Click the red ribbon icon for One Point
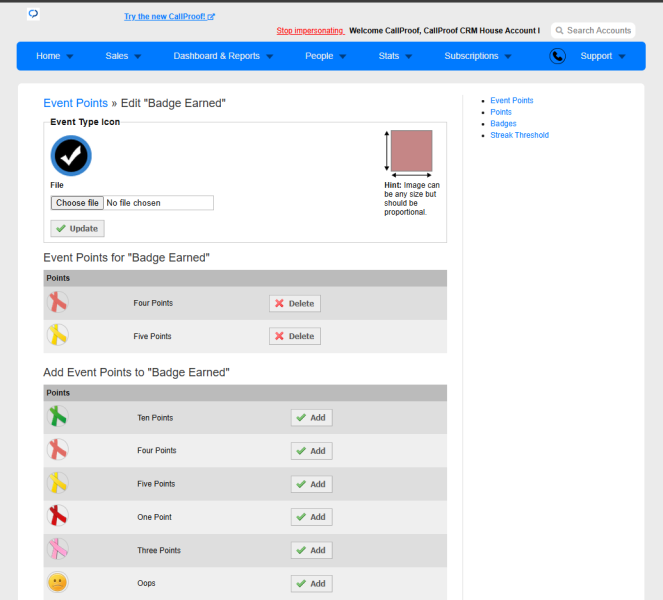This screenshot has height=600, width=663. click(x=58, y=516)
